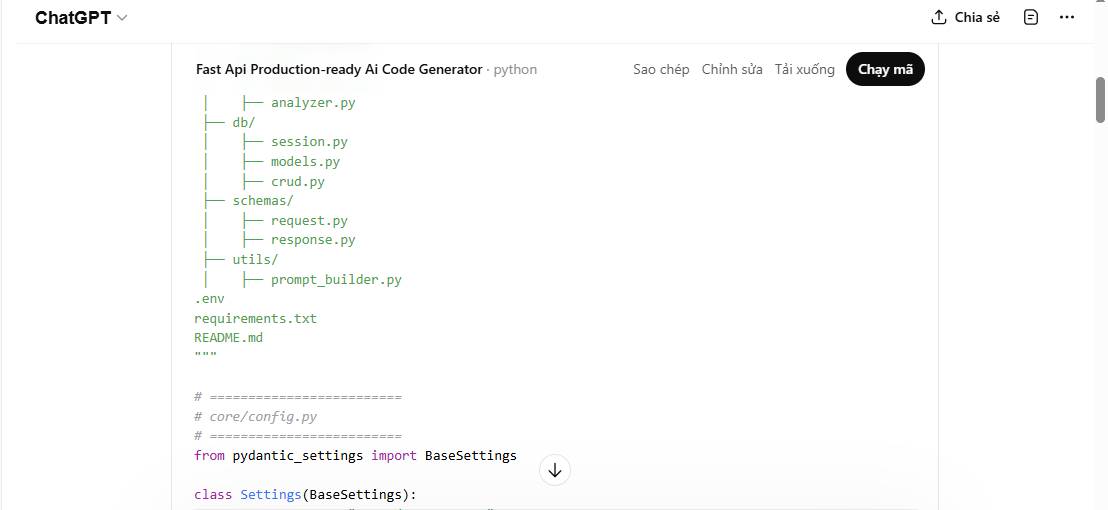Click Chỉnh sửa to edit the code
This screenshot has height=510, width=1108.
click(732, 69)
